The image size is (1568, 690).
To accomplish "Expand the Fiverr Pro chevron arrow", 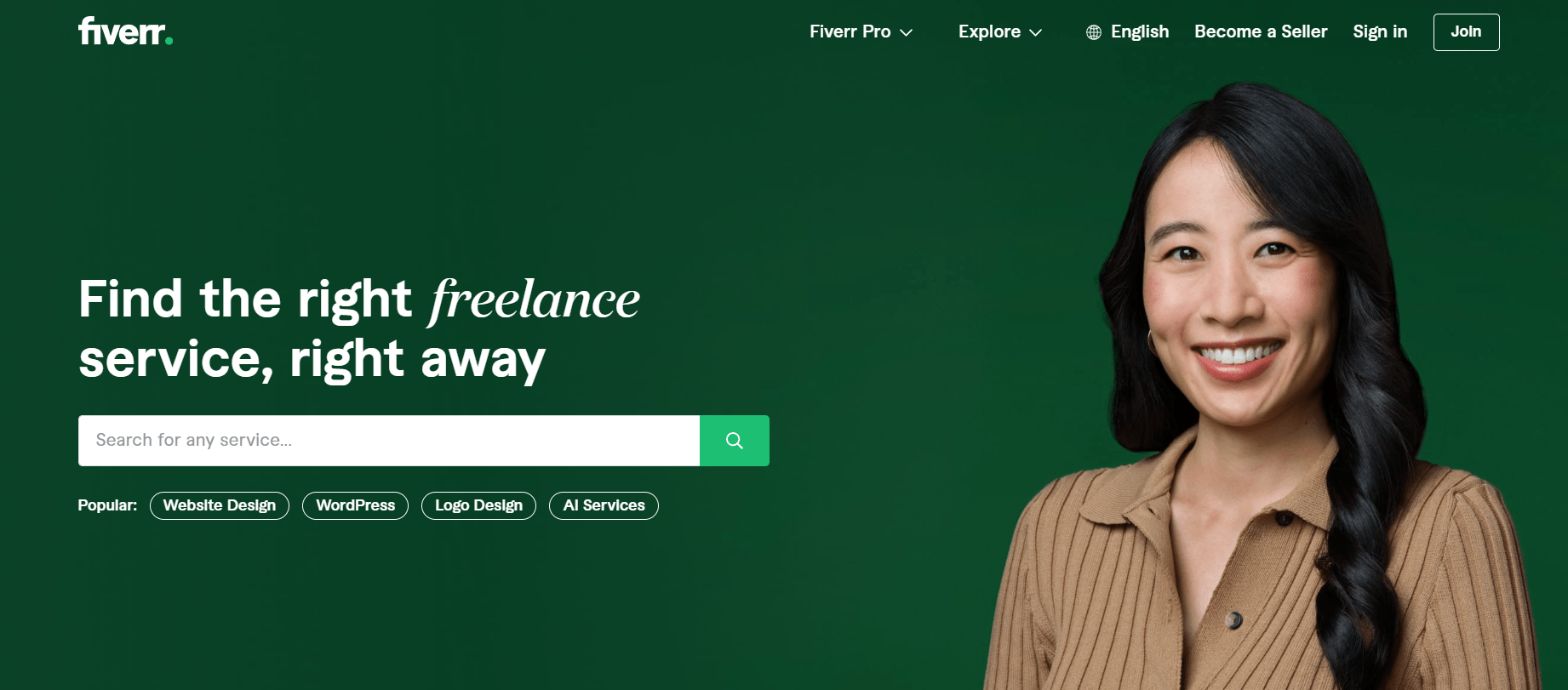I will point(907,32).
